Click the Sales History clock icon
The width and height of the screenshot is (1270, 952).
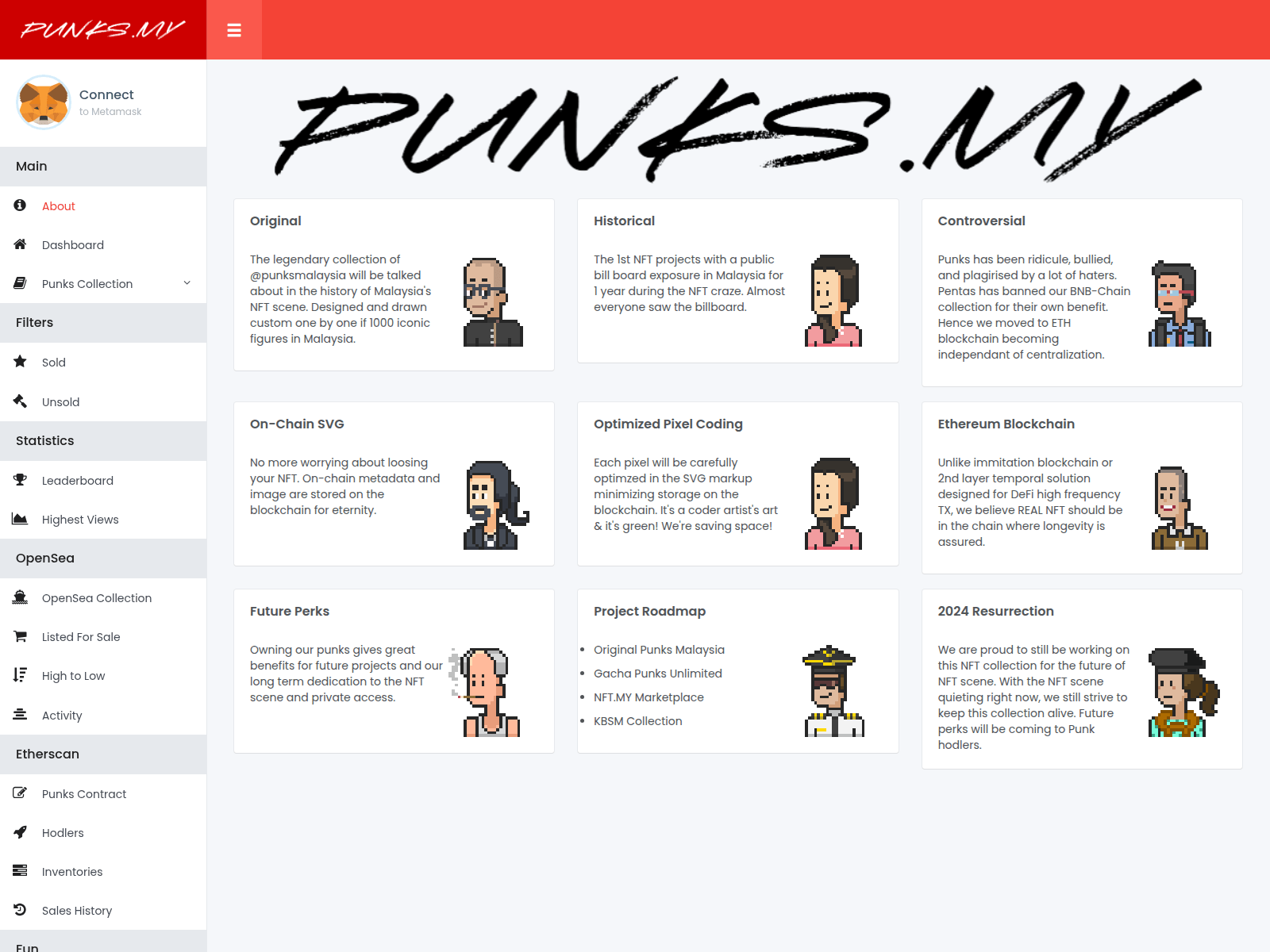[x=20, y=910]
